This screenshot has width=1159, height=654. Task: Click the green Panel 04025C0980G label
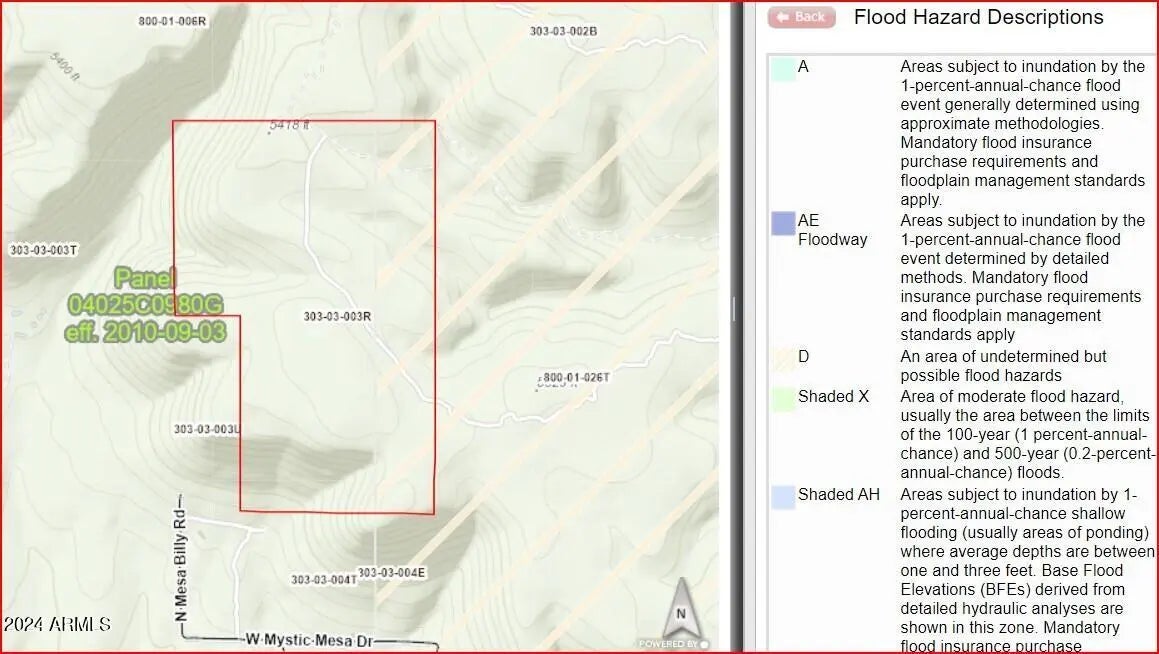coord(146,305)
